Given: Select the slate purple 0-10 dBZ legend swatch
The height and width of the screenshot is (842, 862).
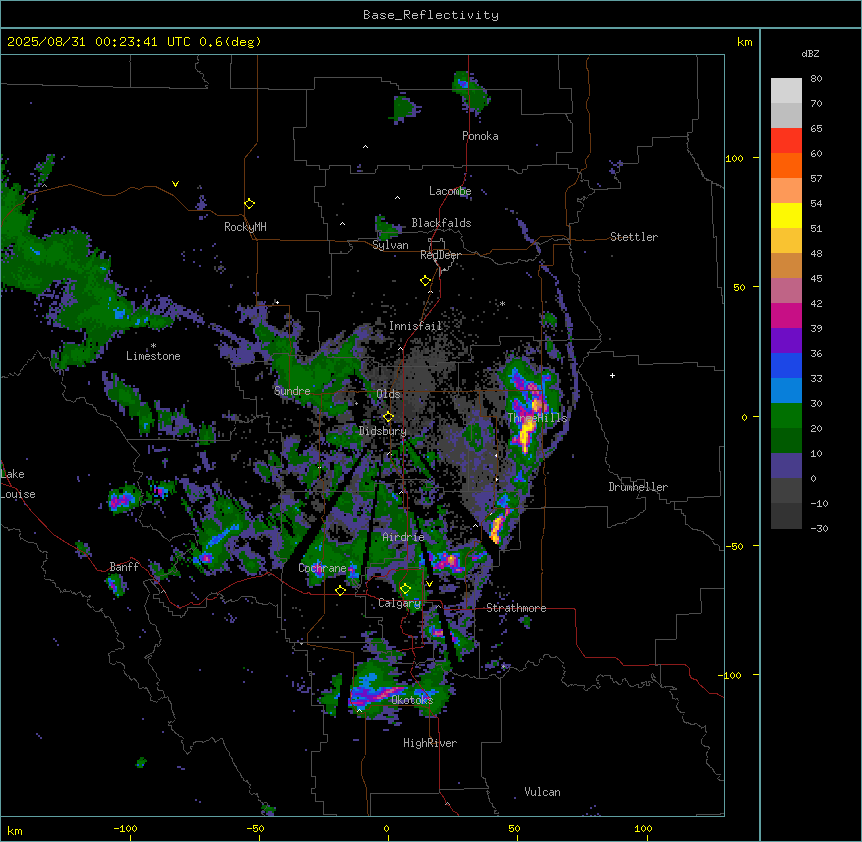Looking at the screenshot, I should (786, 466).
